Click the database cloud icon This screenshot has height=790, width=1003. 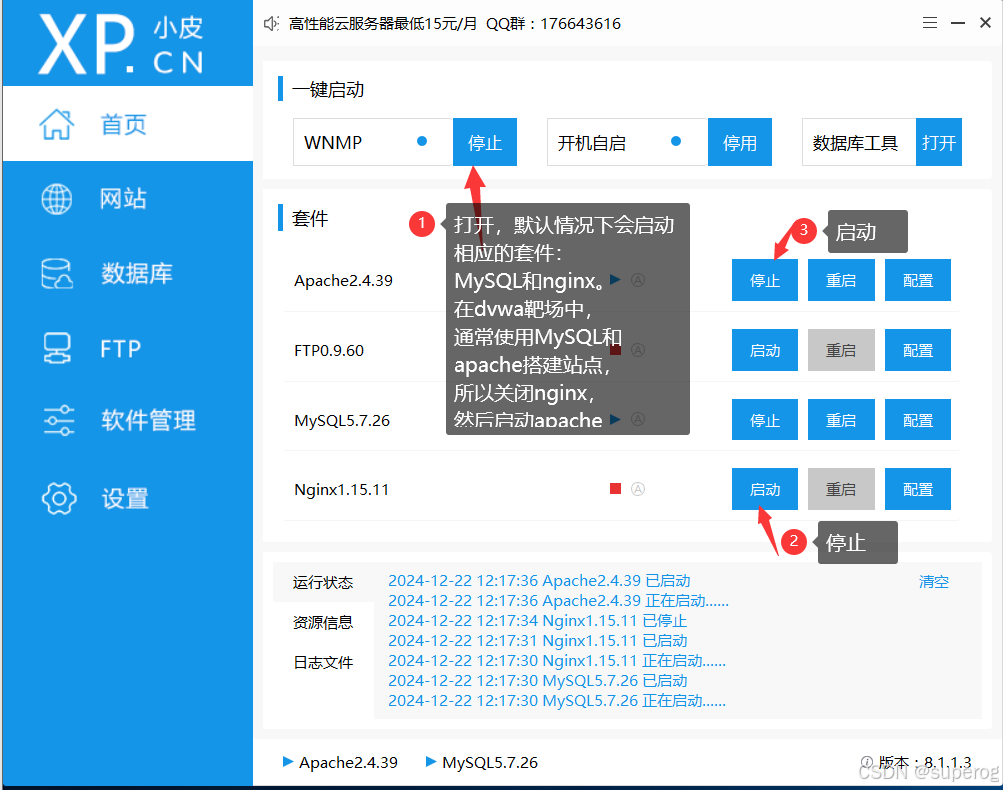click(57, 274)
